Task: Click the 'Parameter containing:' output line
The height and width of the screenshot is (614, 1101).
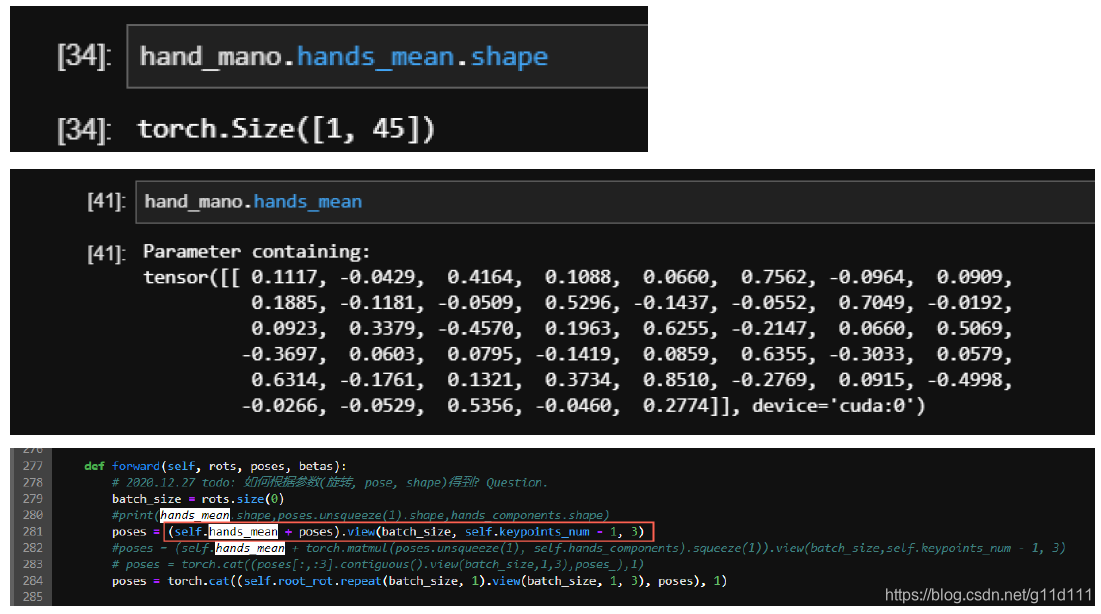Action: click(x=256, y=252)
